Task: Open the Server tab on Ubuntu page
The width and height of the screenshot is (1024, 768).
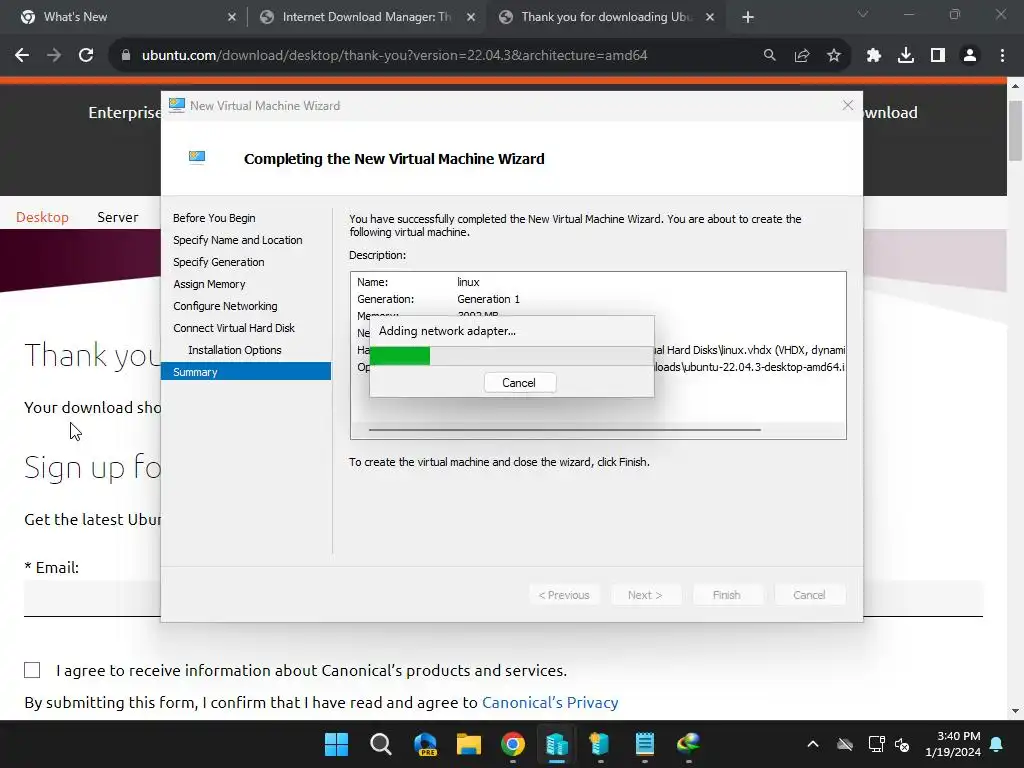Action: (x=118, y=217)
